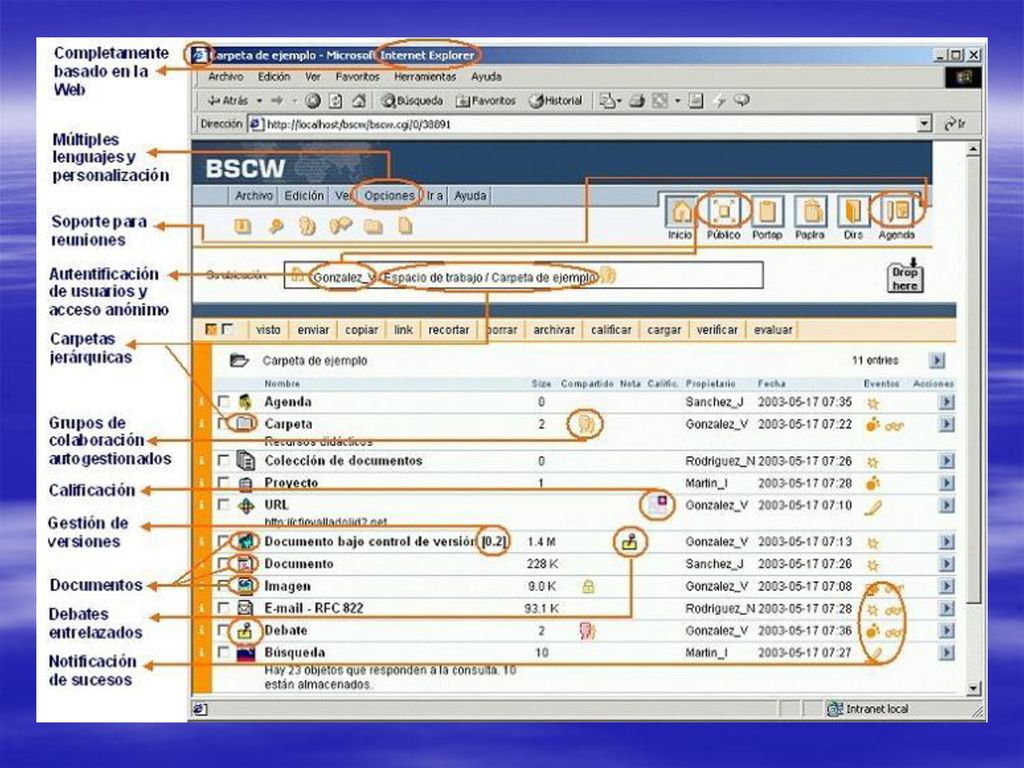Open the BSCW Archivo menu
The width and height of the screenshot is (1024, 768).
pos(254,195)
